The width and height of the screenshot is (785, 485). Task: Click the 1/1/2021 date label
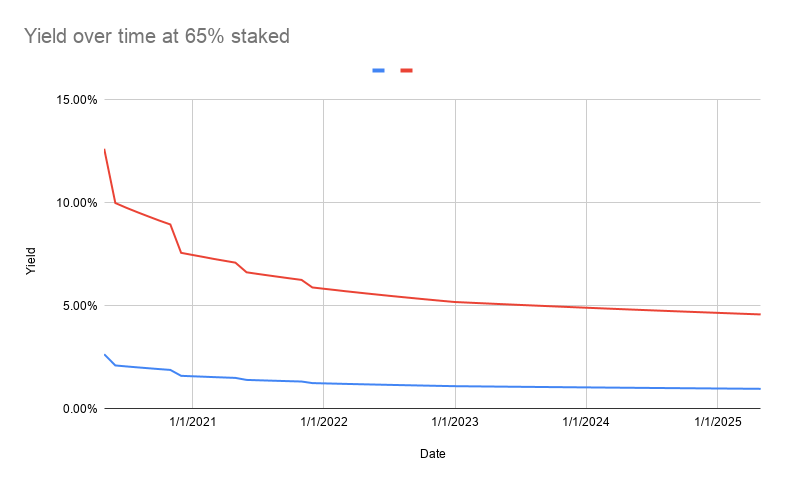(x=193, y=422)
